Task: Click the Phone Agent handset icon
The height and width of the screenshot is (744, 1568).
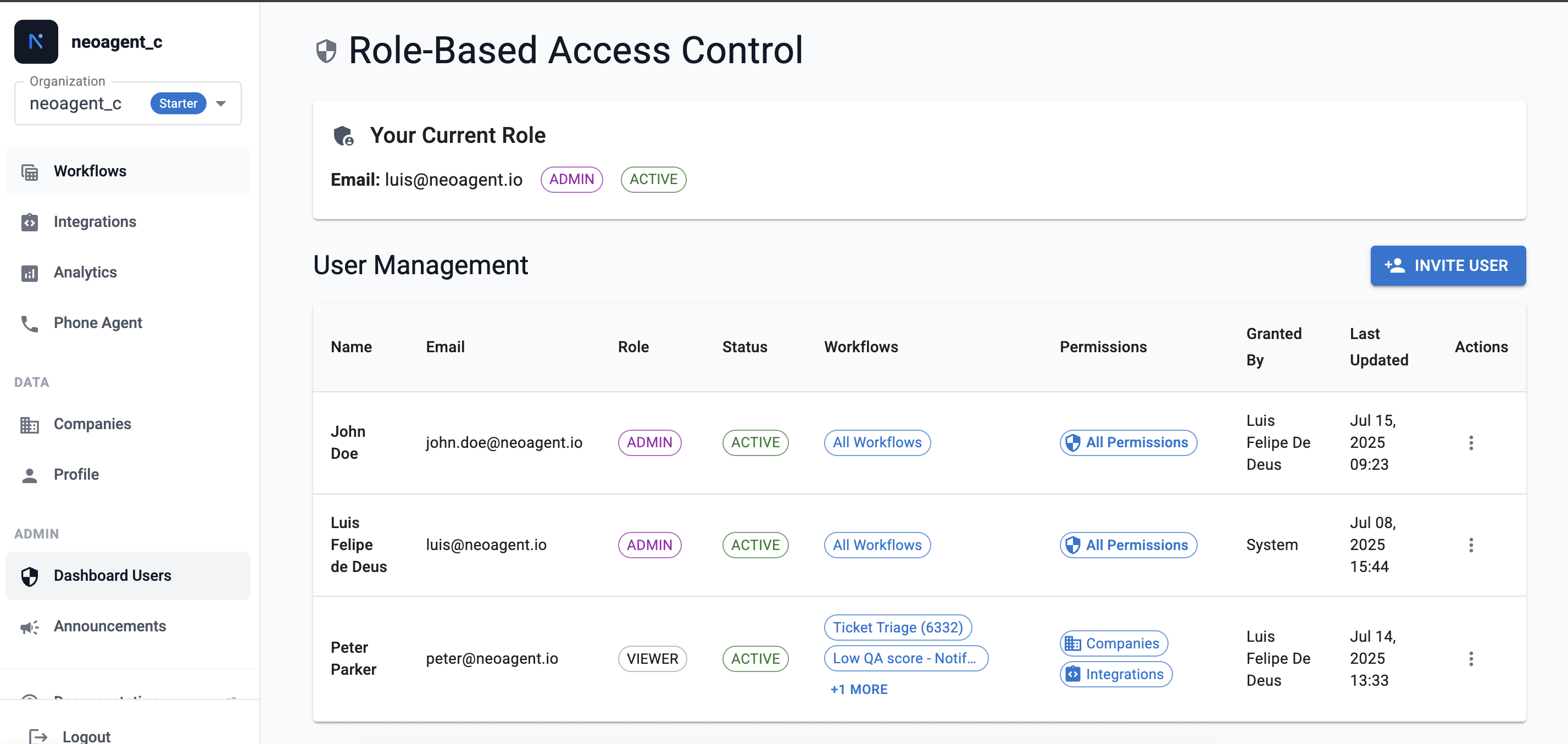Action: coord(29,323)
